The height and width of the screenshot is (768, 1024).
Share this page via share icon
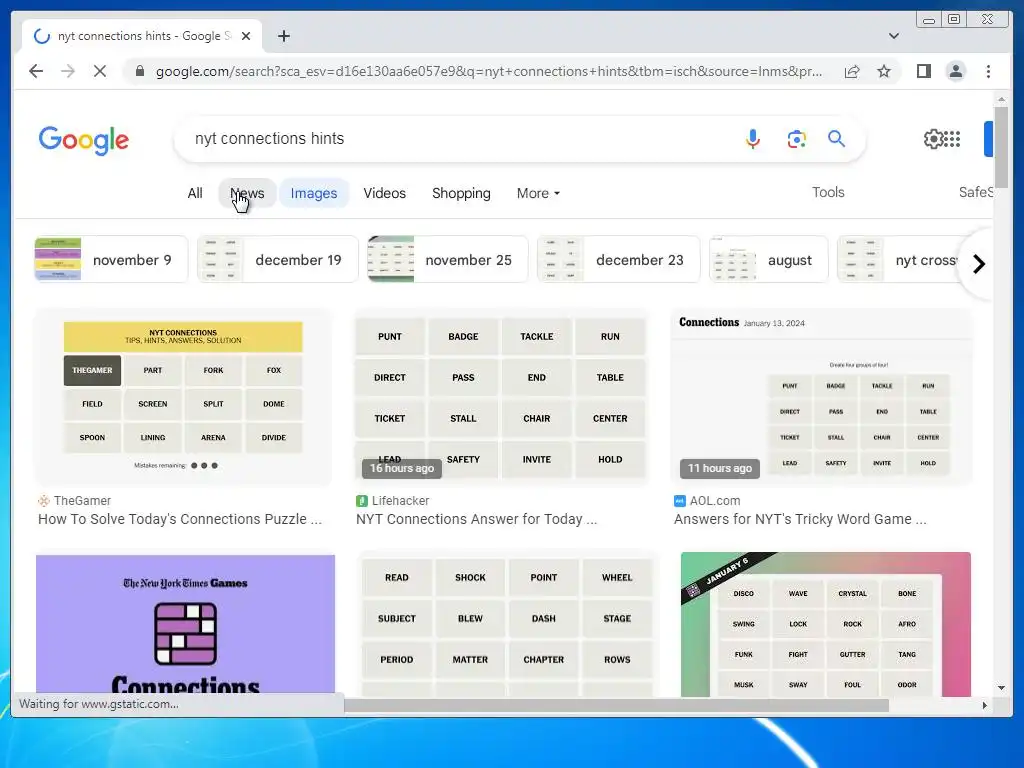pyautogui.click(x=852, y=71)
